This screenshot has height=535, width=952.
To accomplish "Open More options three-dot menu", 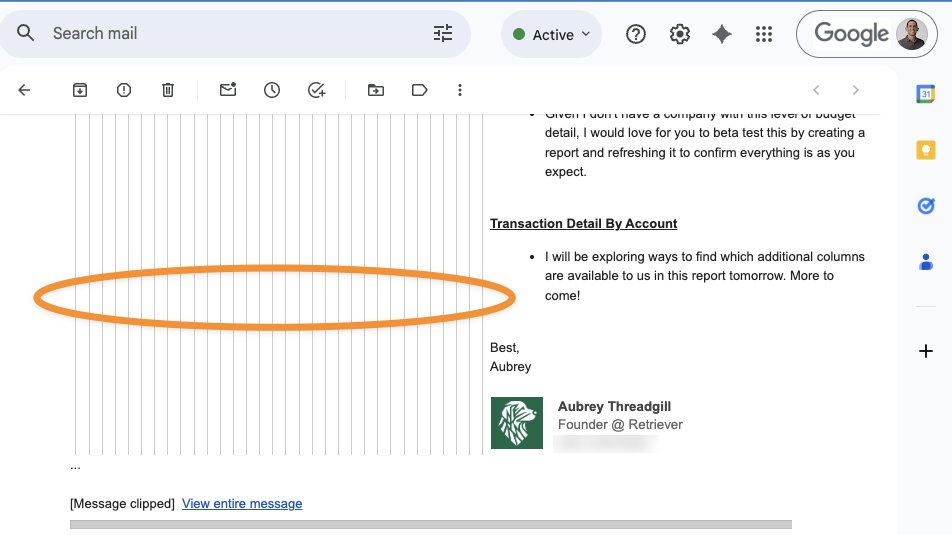I will click(460, 90).
